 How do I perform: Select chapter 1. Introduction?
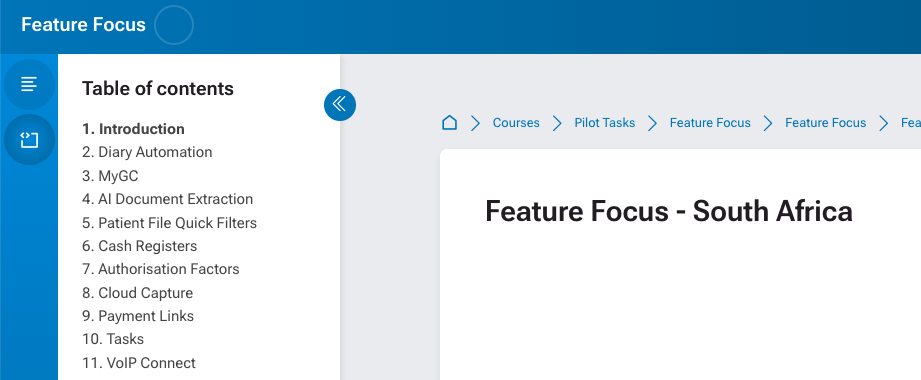coord(133,129)
